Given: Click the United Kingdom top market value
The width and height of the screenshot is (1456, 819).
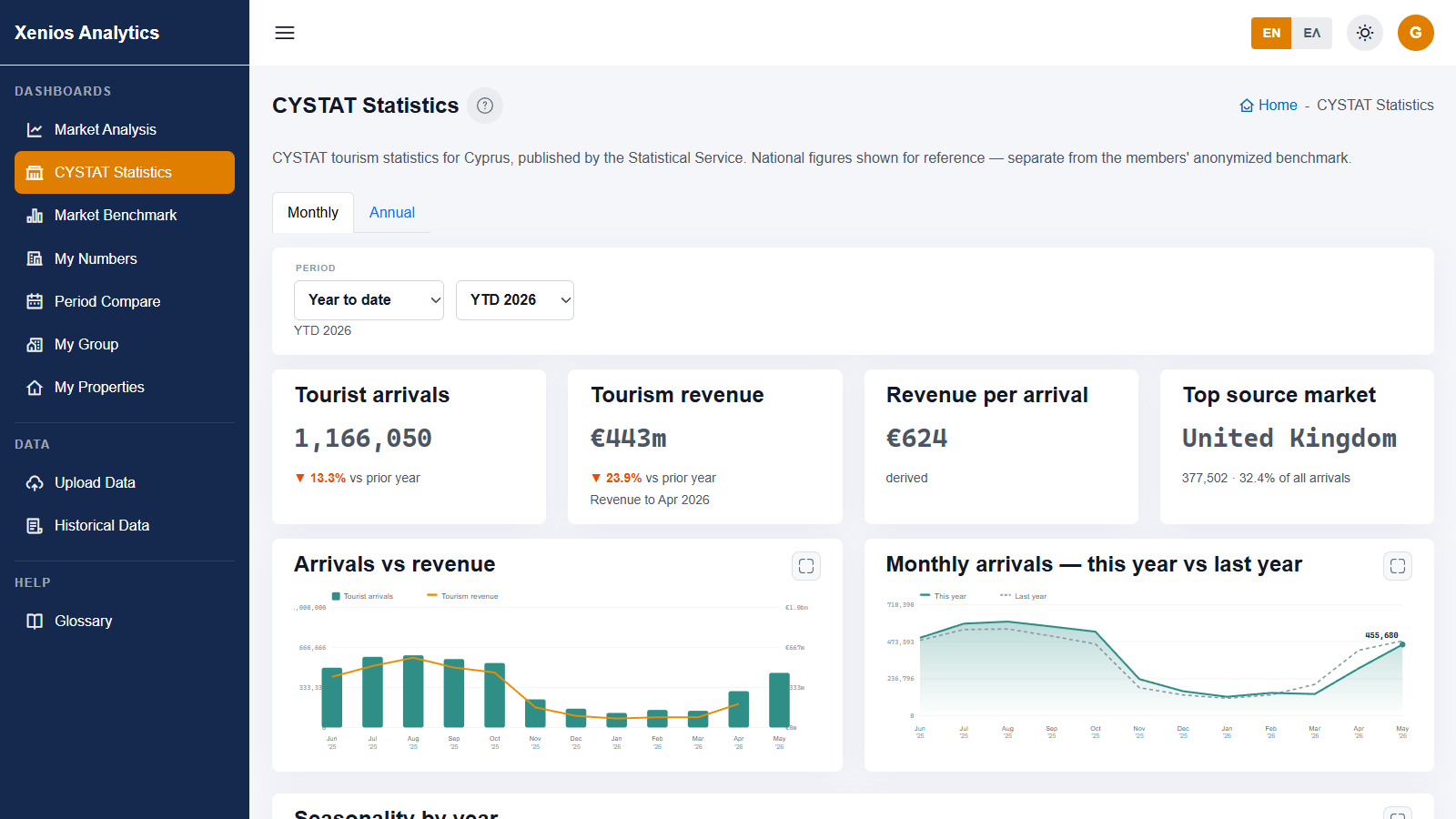Looking at the screenshot, I should 1289,439.
